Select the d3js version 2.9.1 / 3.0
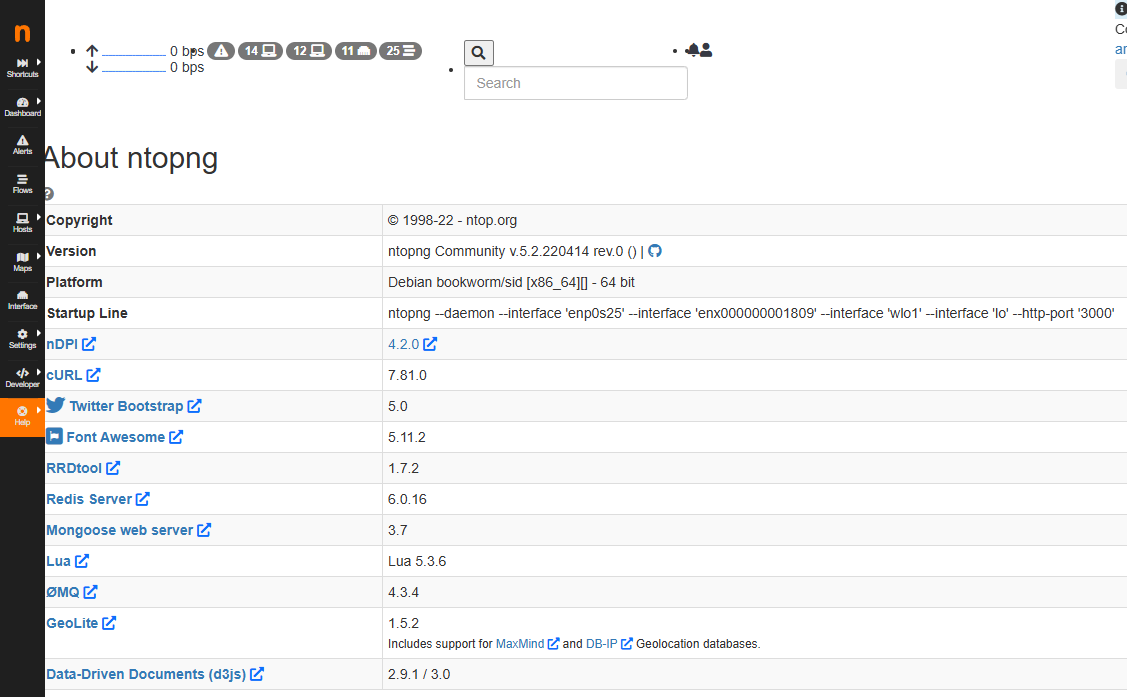 pos(419,674)
